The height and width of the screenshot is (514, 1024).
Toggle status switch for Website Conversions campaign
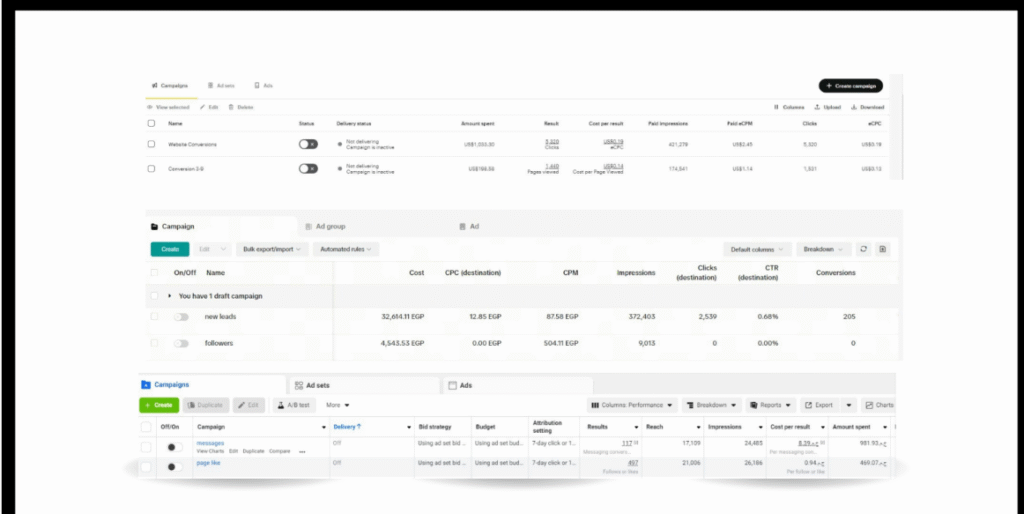tap(308, 144)
